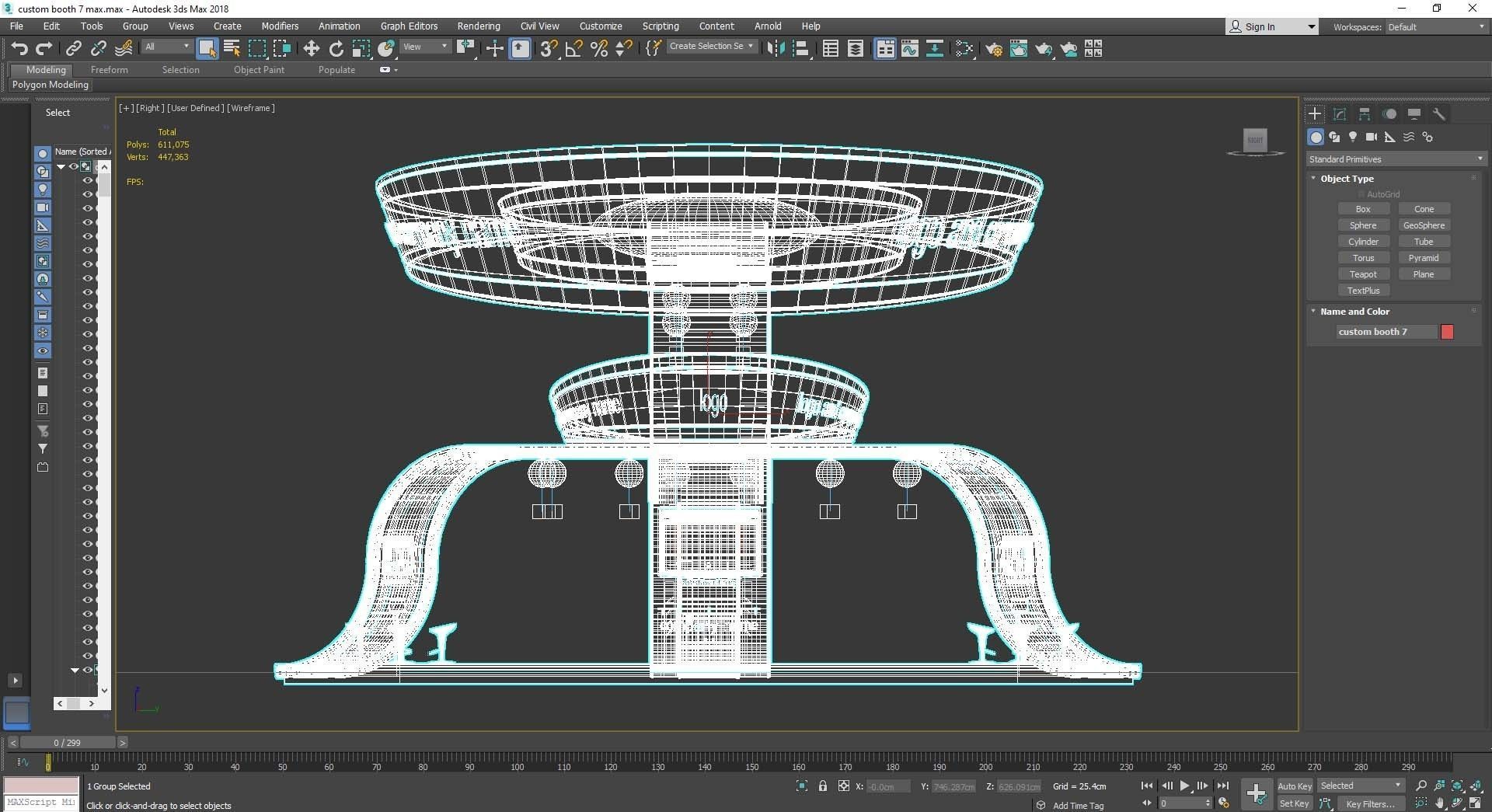The height and width of the screenshot is (812, 1492).
Task: Open the Graph Editors menu
Action: 409,26
